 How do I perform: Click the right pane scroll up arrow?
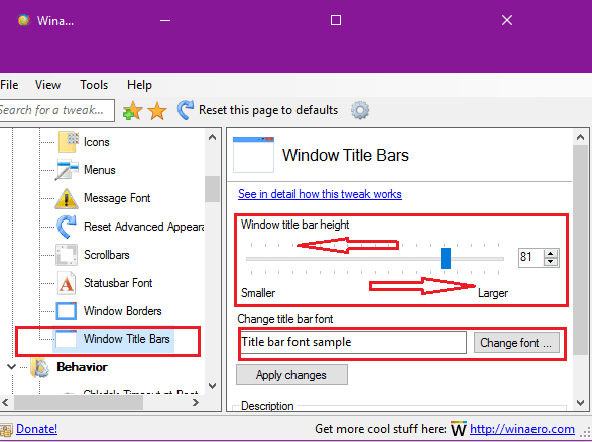pyautogui.click(x=580, y=138)
